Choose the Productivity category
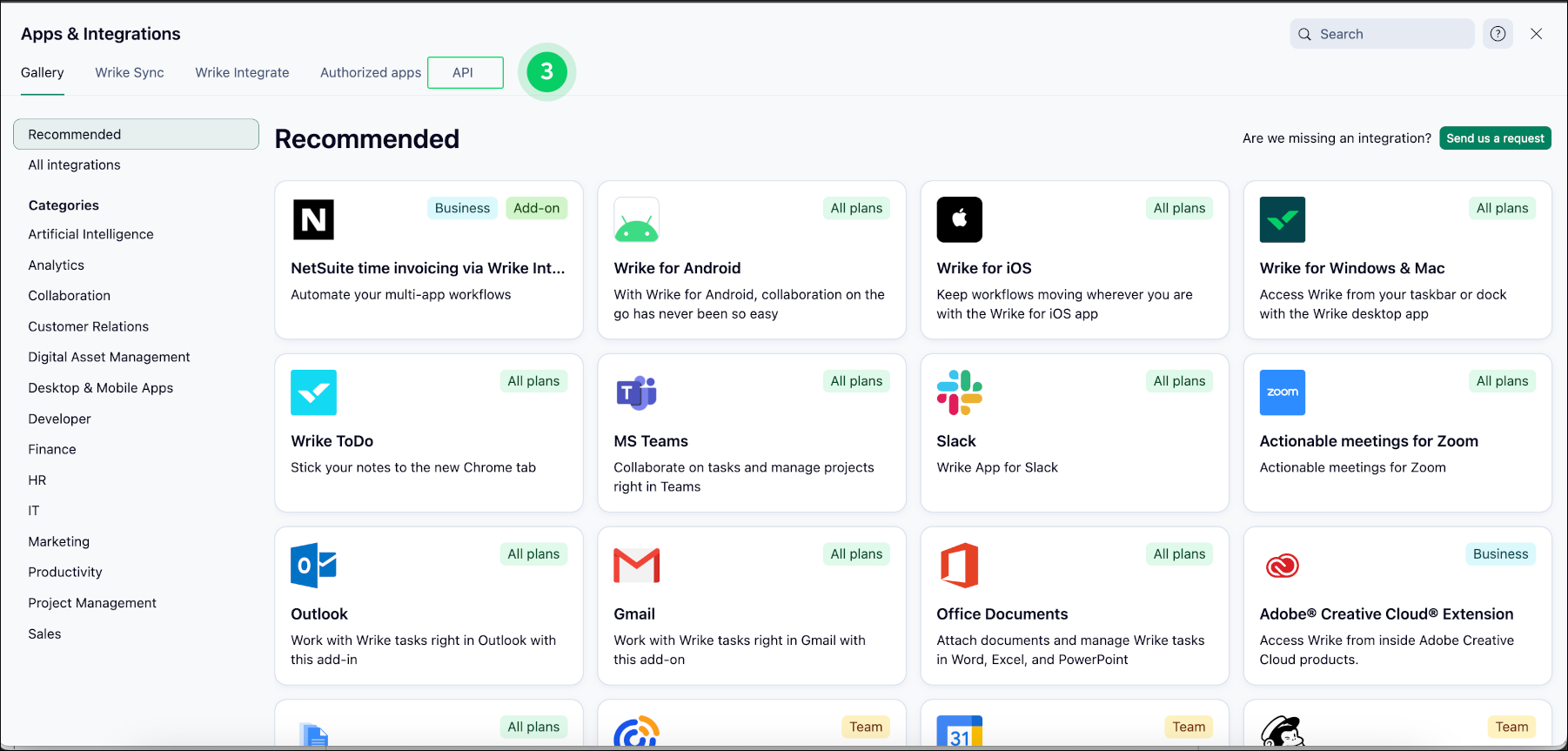Viewport: 1568px width, 751px height. pos(65,572)
